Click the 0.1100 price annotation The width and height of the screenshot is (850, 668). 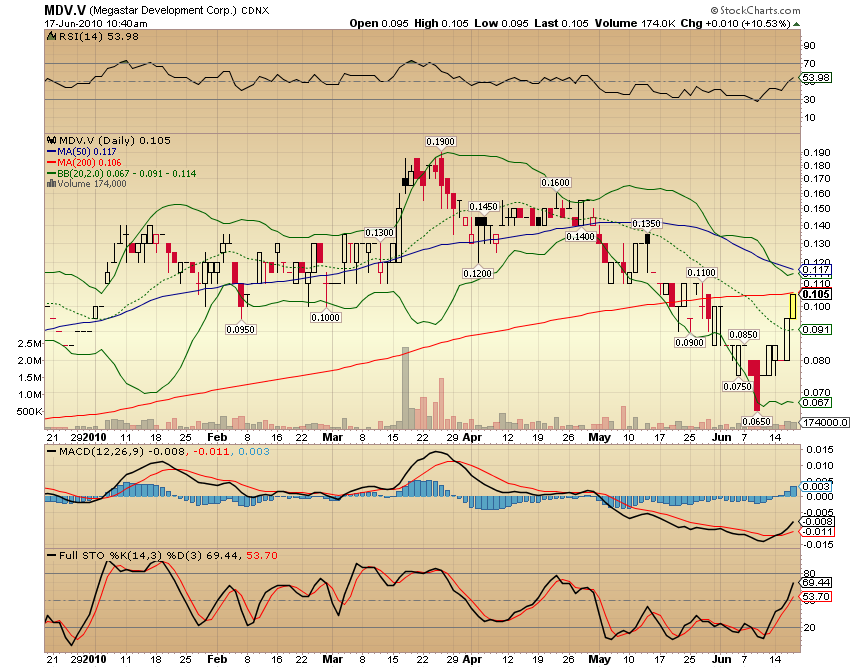(701, 273)
